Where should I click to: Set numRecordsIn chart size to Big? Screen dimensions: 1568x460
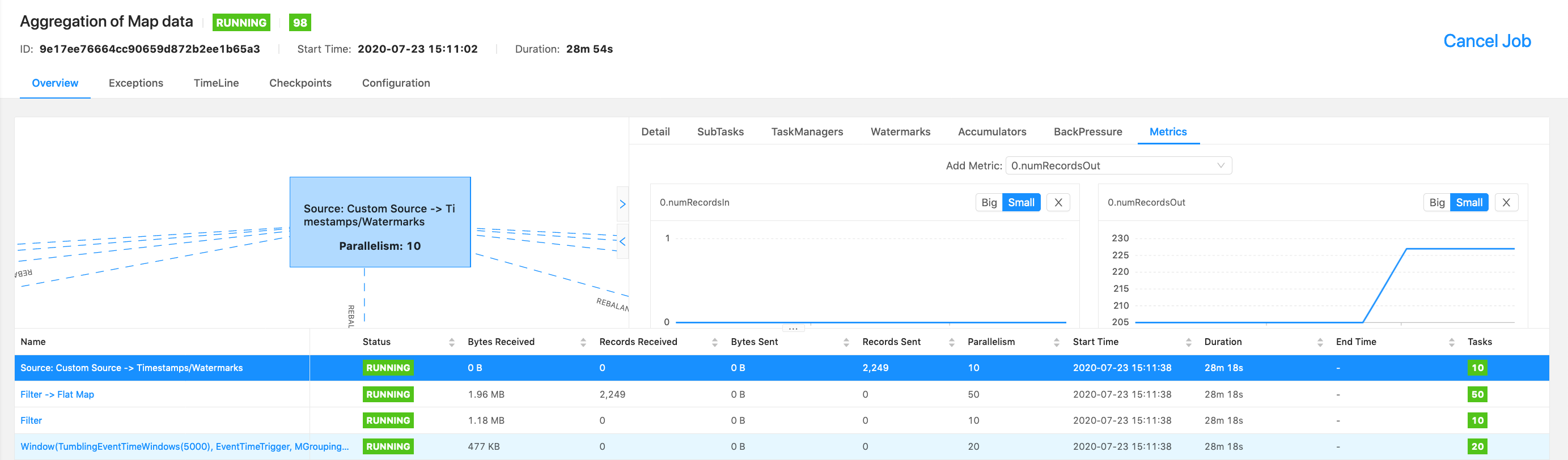click(989, 203)
